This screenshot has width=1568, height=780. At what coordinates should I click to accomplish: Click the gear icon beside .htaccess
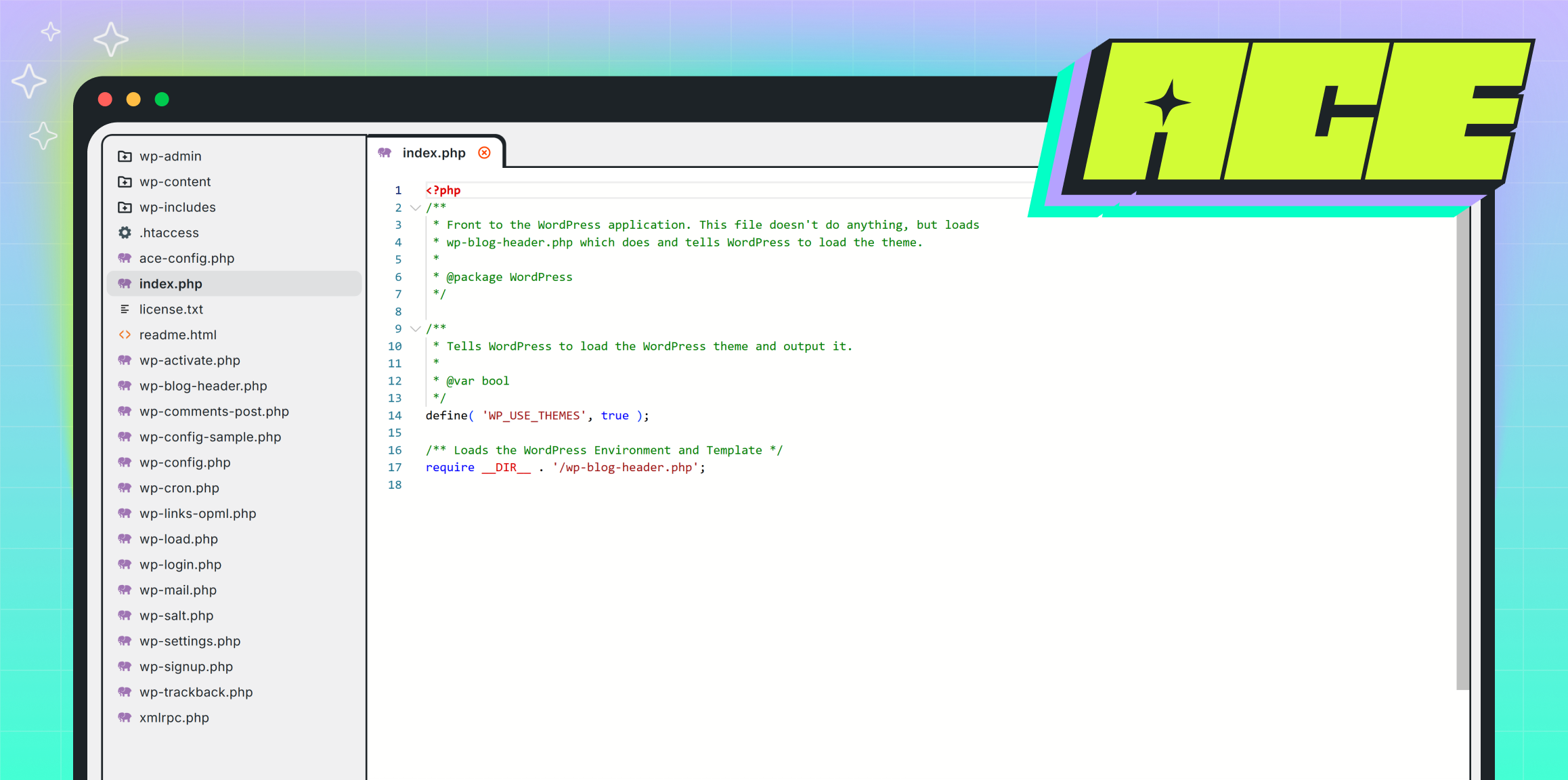125,232
